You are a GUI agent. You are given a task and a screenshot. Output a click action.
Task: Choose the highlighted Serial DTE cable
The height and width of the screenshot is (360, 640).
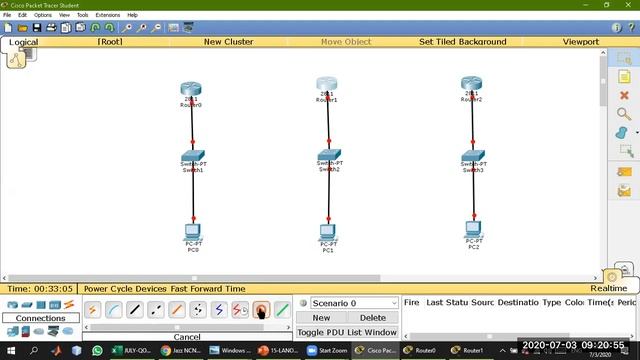261,310
